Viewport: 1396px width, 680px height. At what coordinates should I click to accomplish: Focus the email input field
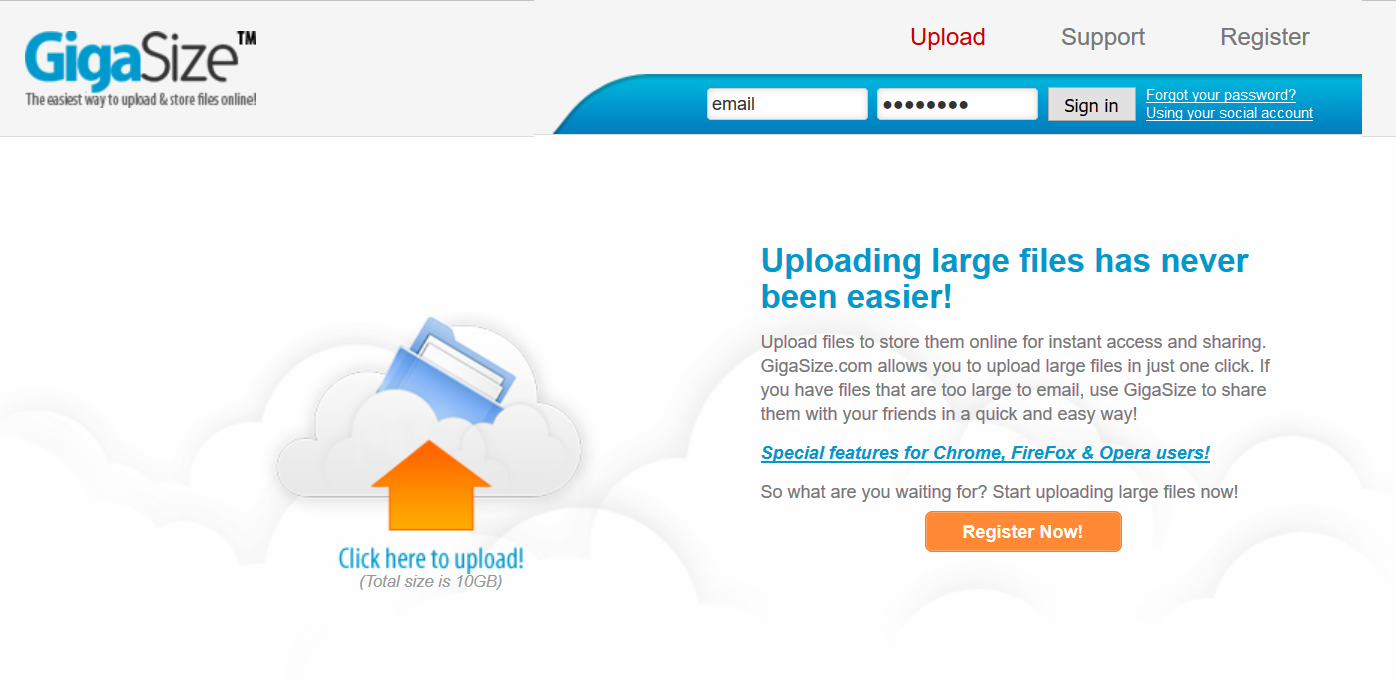pos(787,104)
